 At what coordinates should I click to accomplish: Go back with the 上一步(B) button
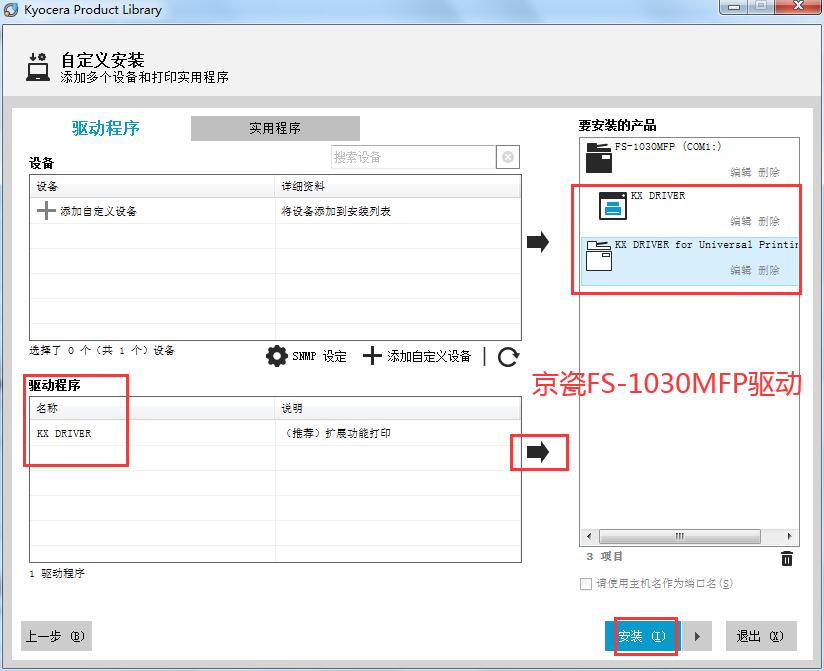point(56,636)
